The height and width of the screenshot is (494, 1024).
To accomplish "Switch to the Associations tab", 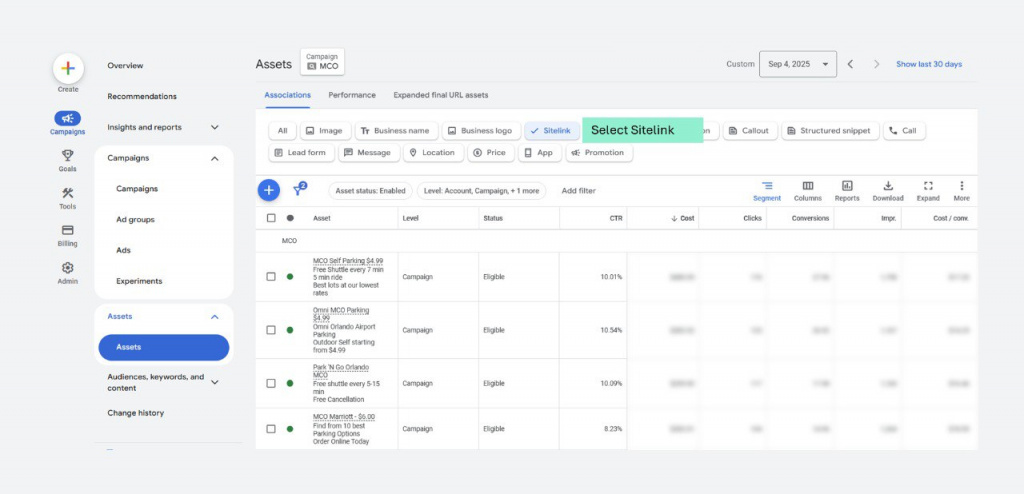I will [x=287, y=95].
